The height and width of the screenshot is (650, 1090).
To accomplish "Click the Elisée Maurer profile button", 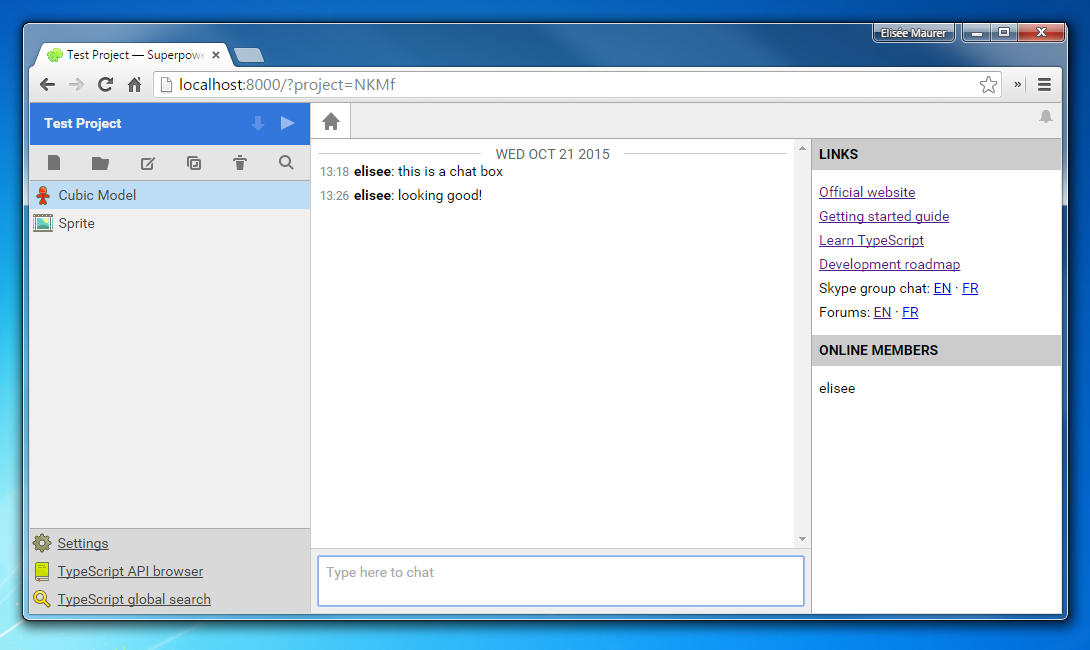I will click(x=913, y=33).
